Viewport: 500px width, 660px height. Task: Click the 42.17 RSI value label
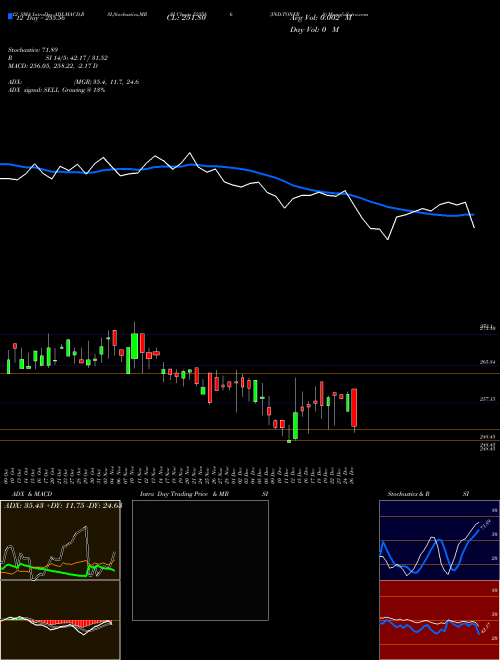[x=486, y=629]
